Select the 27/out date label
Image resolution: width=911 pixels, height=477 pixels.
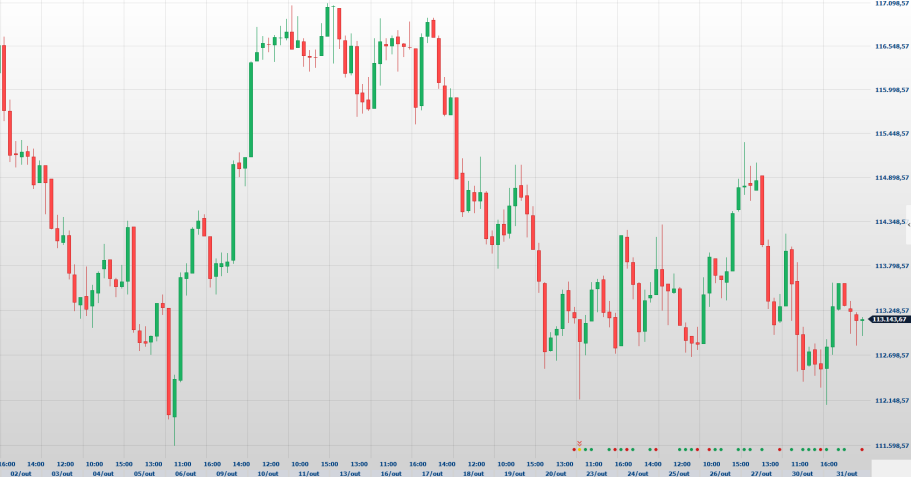click(759, 472)
